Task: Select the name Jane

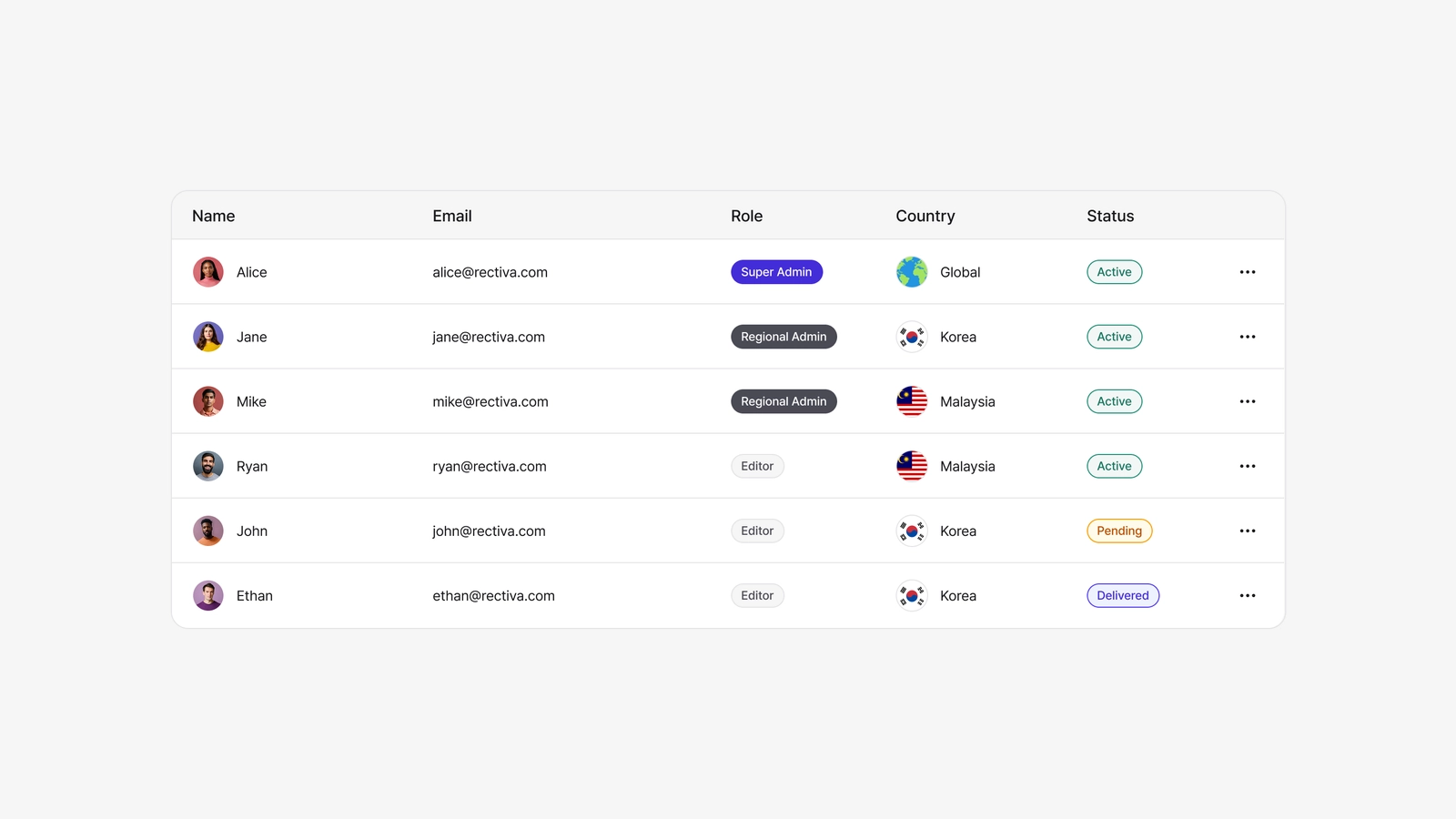Action: point(252,337)
